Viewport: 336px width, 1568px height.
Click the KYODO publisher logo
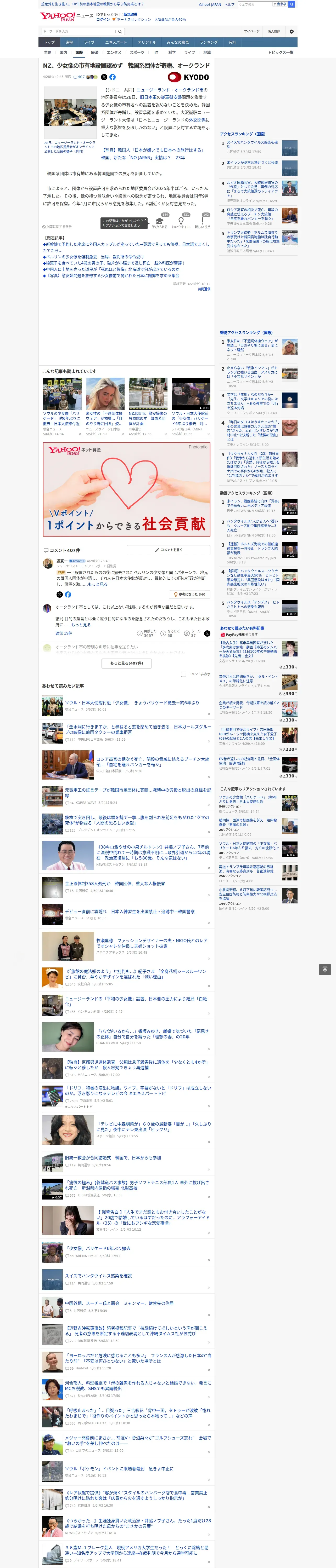pos(189,77)
